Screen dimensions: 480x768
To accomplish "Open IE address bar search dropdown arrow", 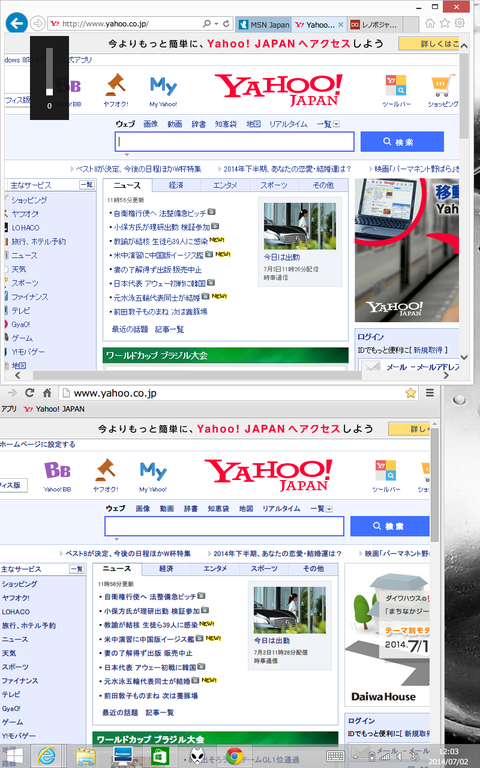I will 216,24.
